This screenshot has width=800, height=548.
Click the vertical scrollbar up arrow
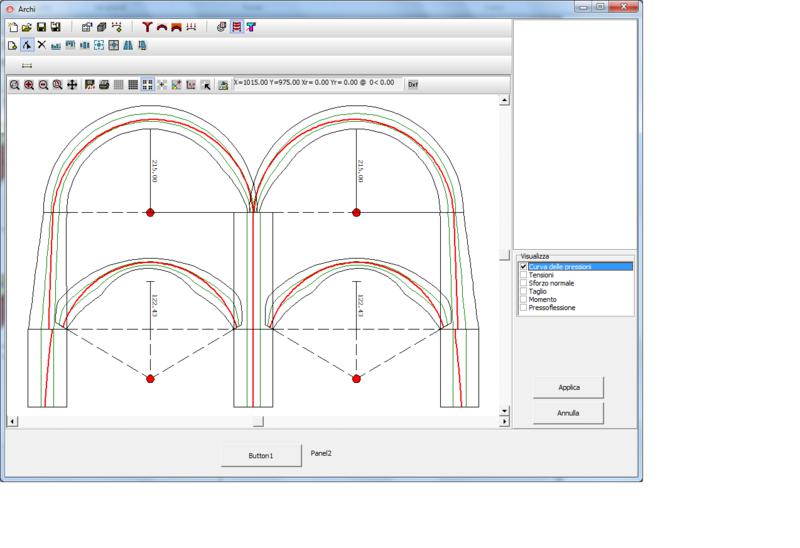(504, 100)
